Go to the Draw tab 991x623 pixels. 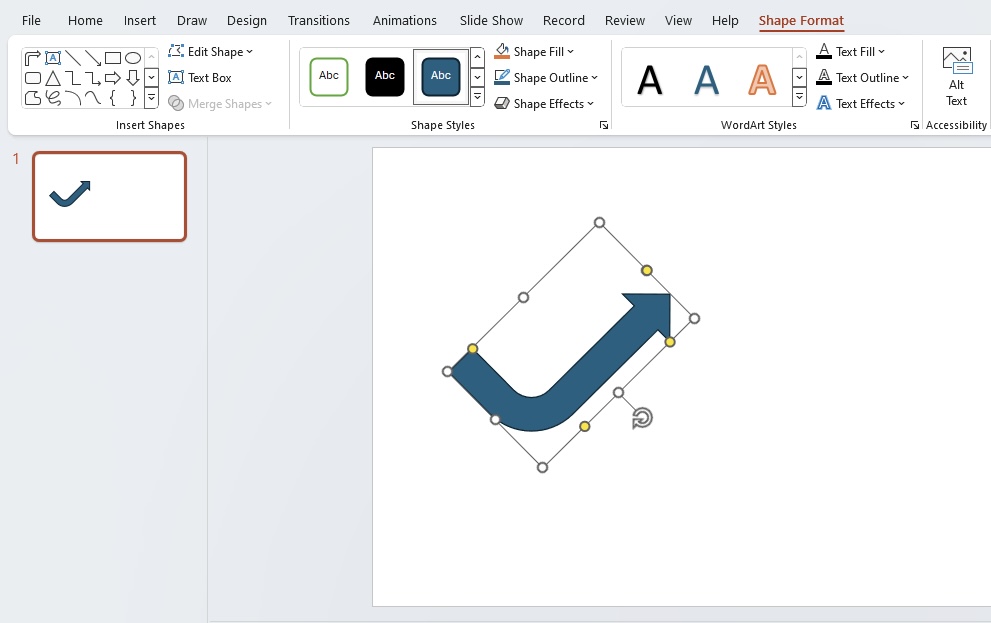tap(192, 20)
